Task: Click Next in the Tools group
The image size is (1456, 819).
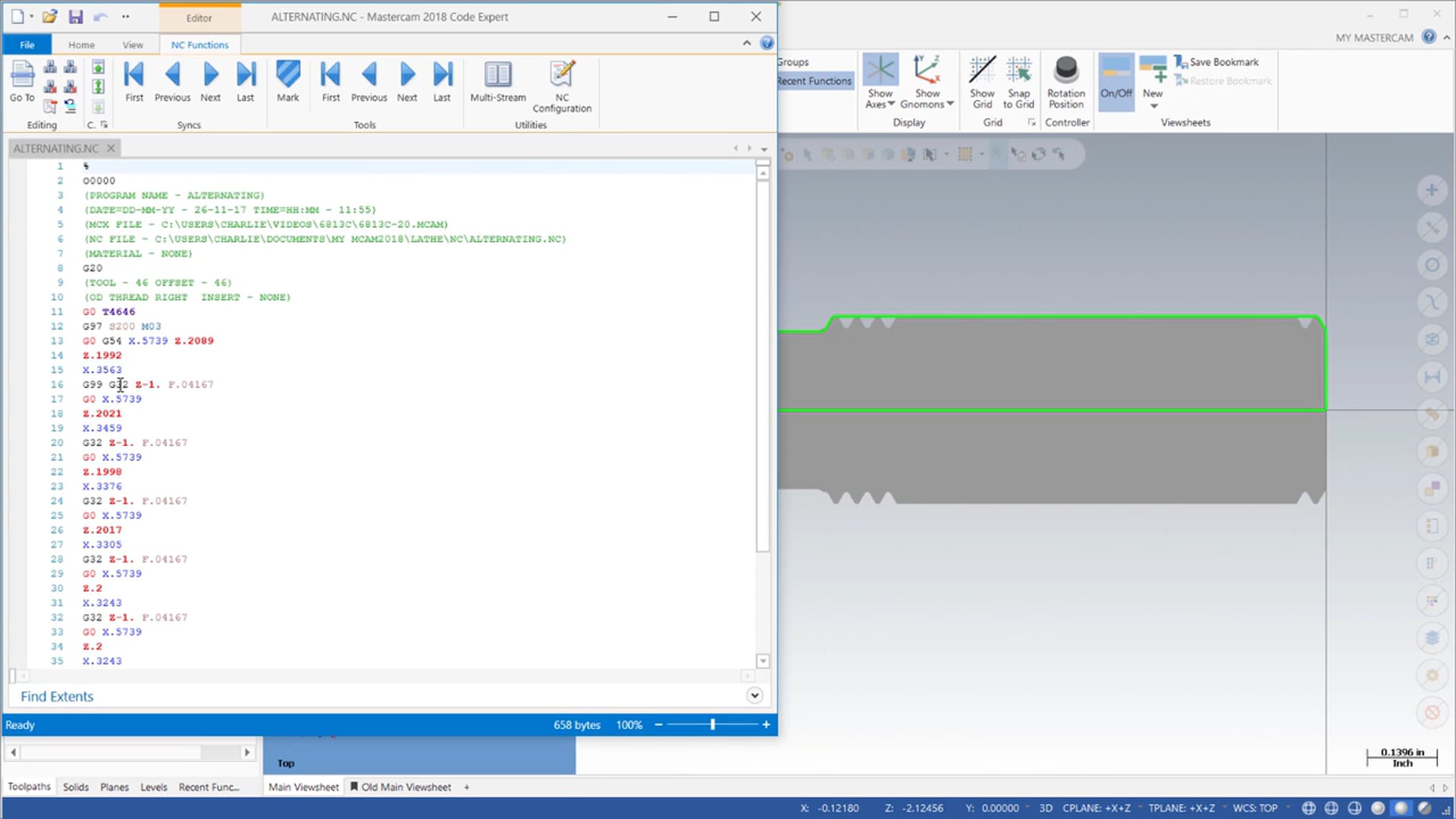Action: click(407, 80)
